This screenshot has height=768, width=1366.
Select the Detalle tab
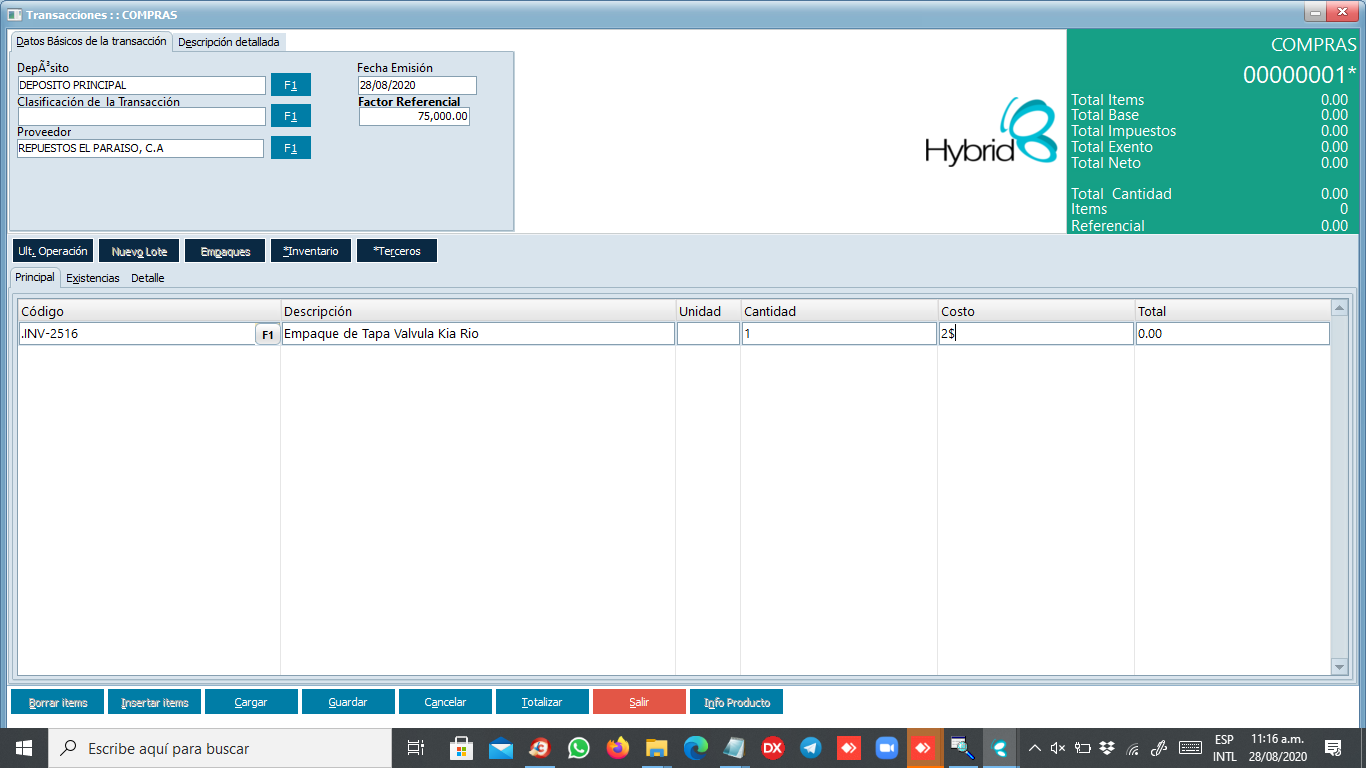click(148, 278)
